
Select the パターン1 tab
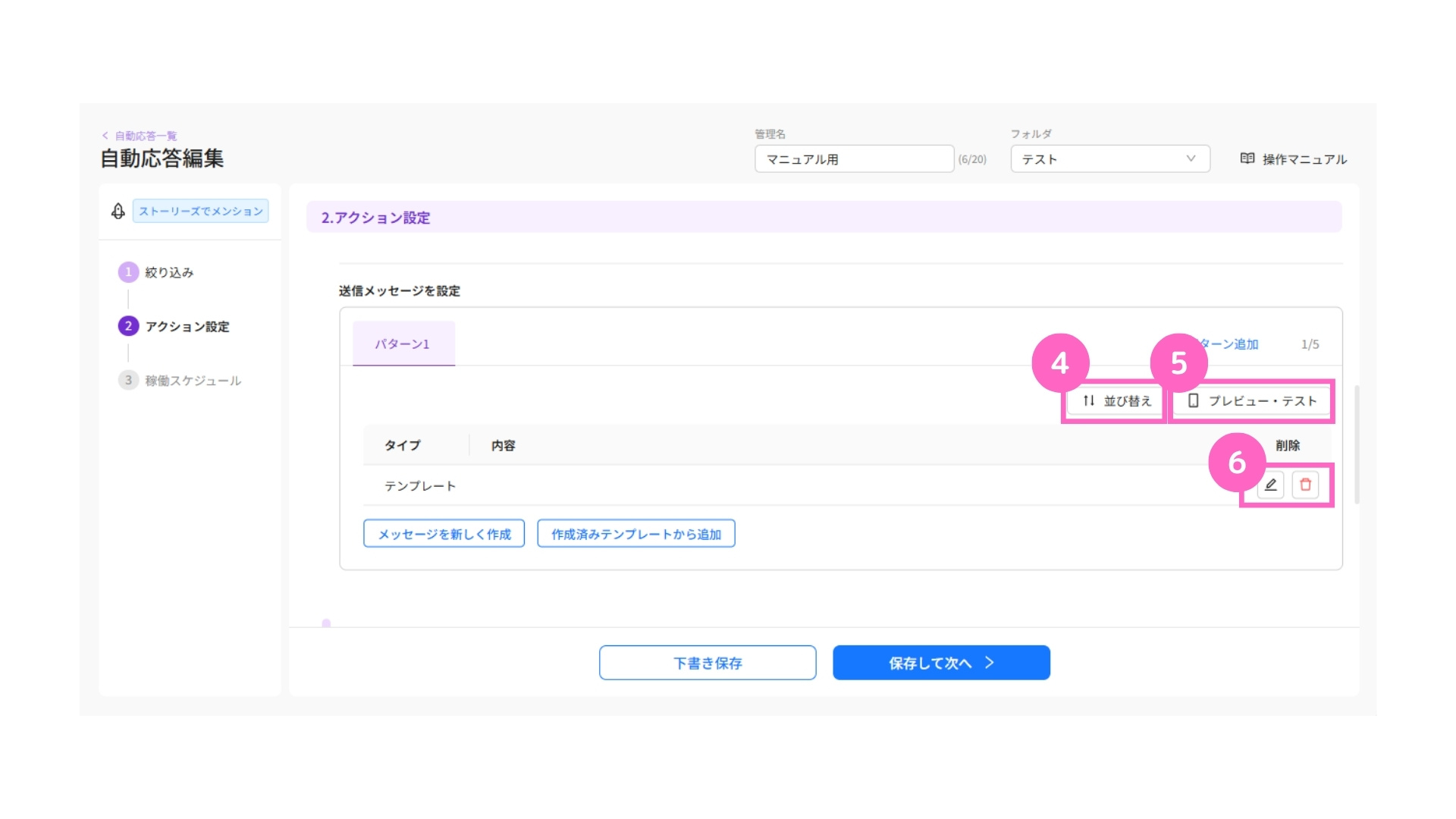pos(403,344)
